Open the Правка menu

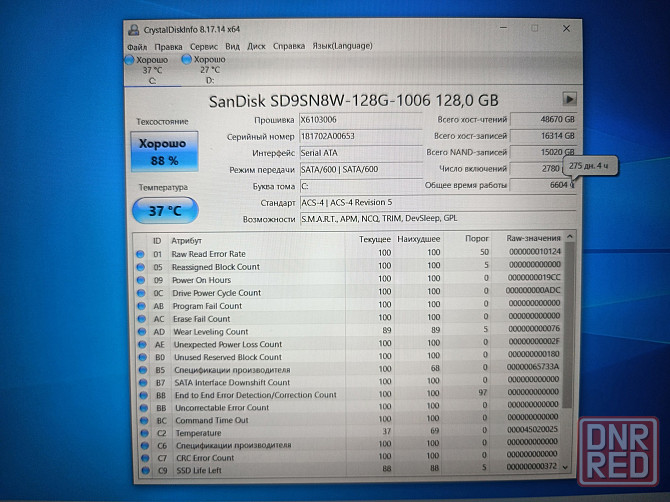168,47
